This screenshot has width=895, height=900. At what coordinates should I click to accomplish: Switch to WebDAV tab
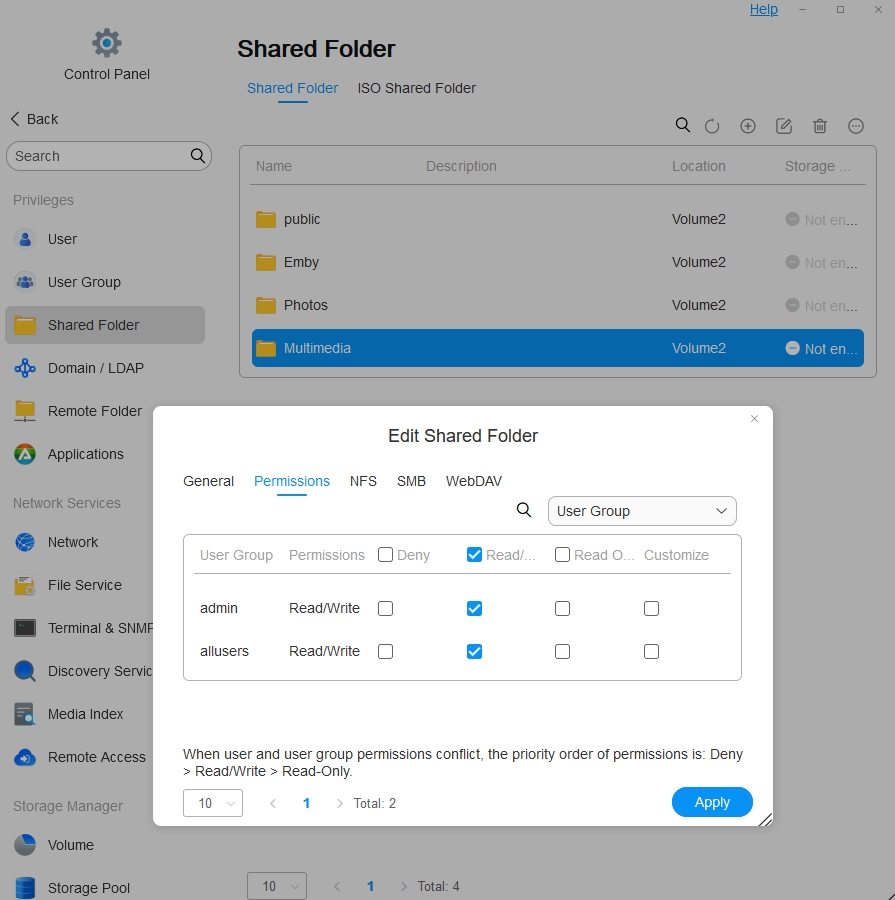click(474, 481)
